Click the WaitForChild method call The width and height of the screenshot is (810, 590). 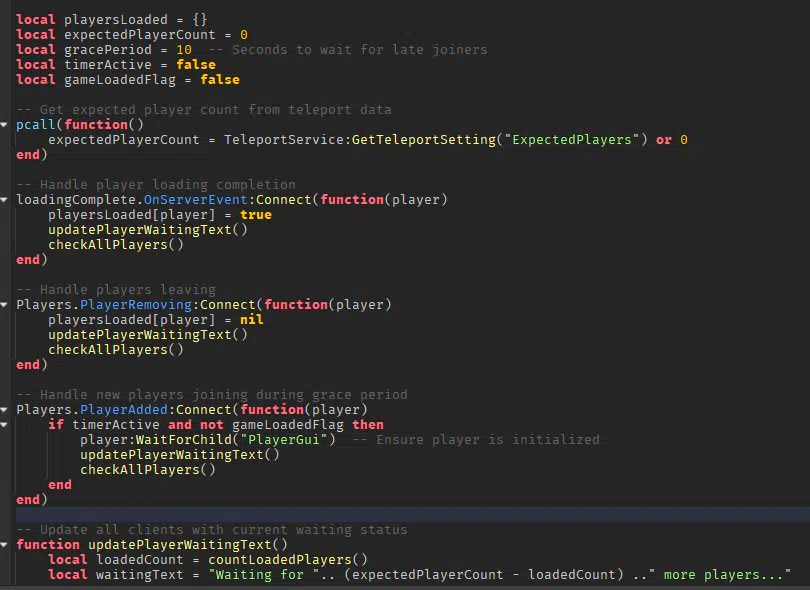point(188,440)
